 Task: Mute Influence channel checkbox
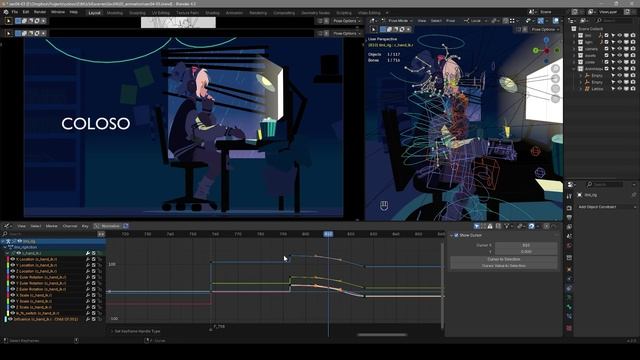[93, 319]
